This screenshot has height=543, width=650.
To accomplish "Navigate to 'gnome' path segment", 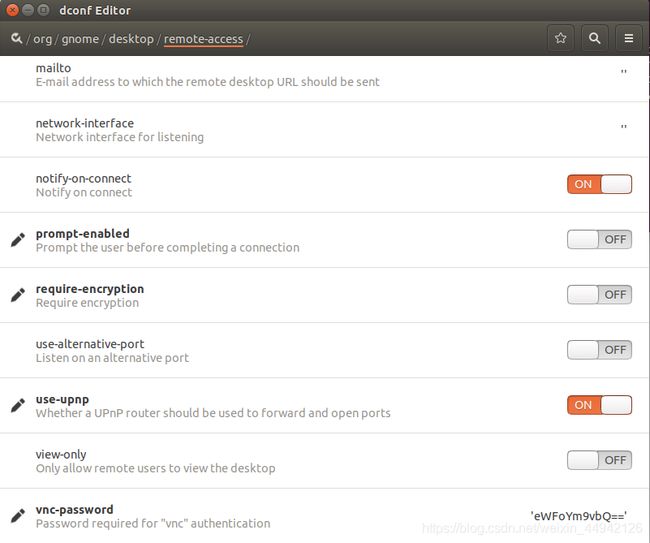I will (80, 39).
